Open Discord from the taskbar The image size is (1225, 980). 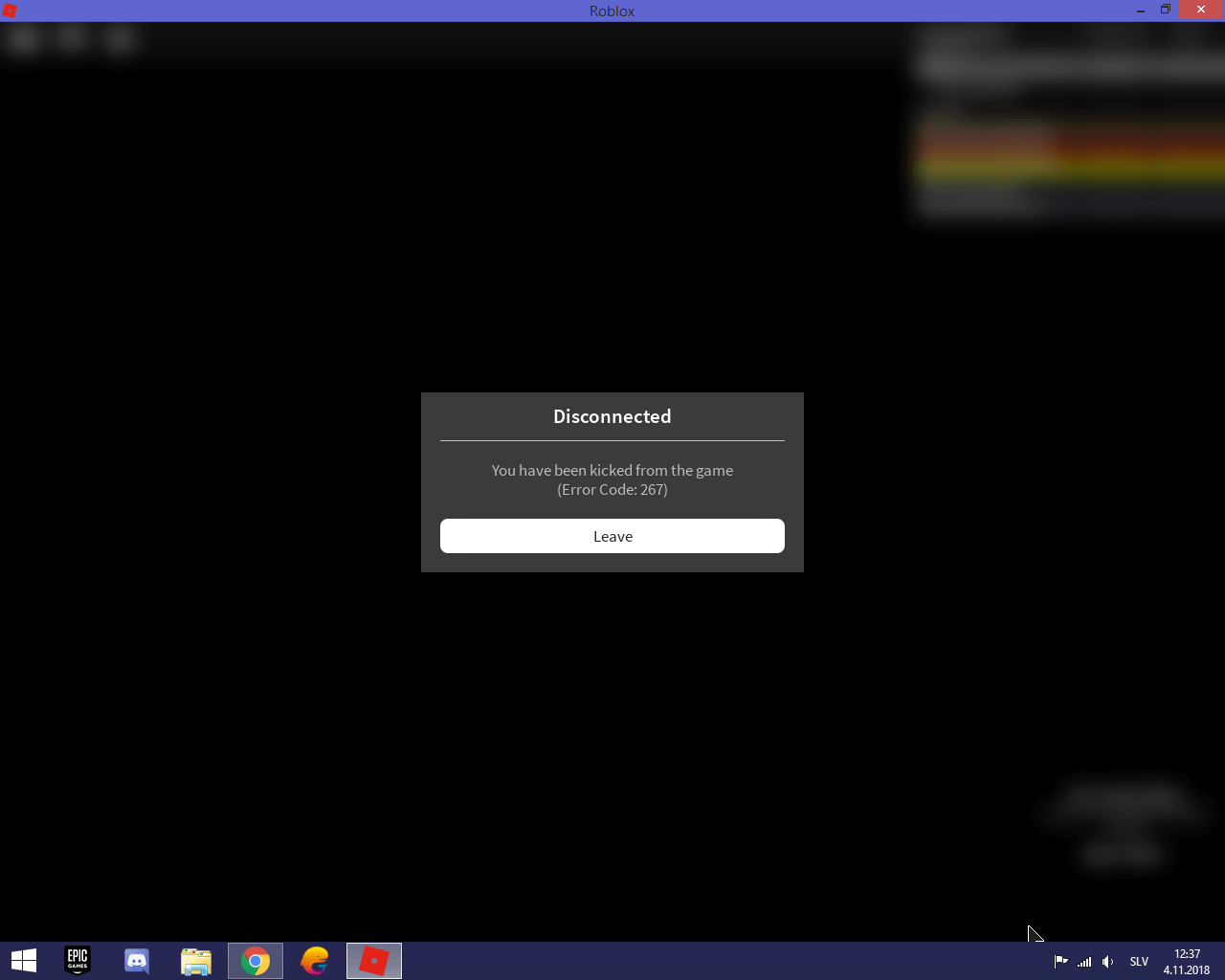137,961
